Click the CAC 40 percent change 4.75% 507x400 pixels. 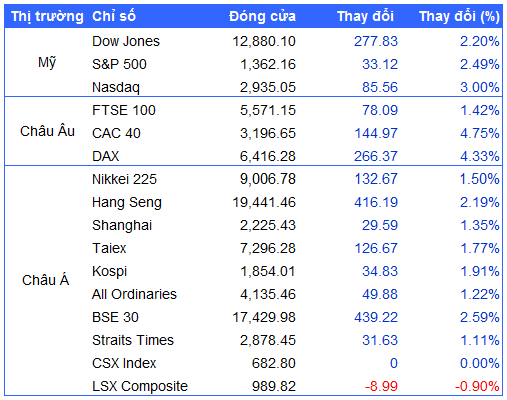480,133
